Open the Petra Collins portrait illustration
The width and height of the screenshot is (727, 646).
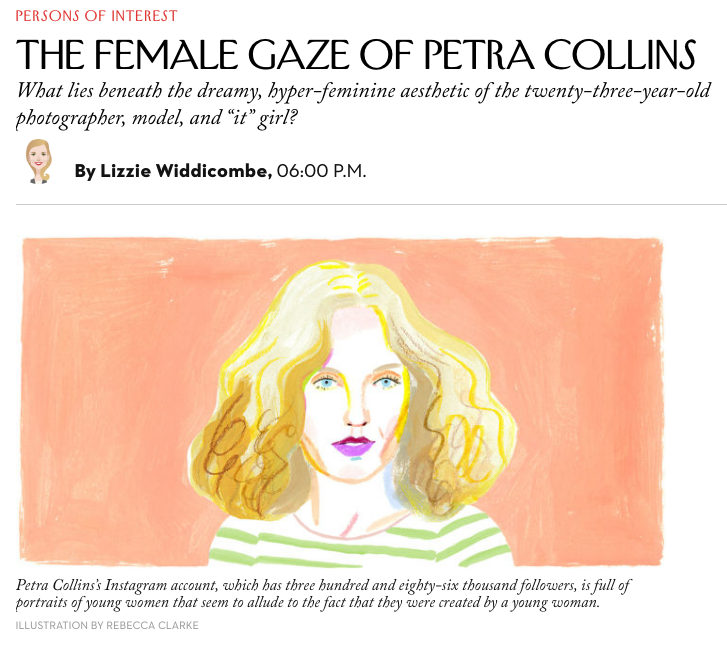(341, 402)
